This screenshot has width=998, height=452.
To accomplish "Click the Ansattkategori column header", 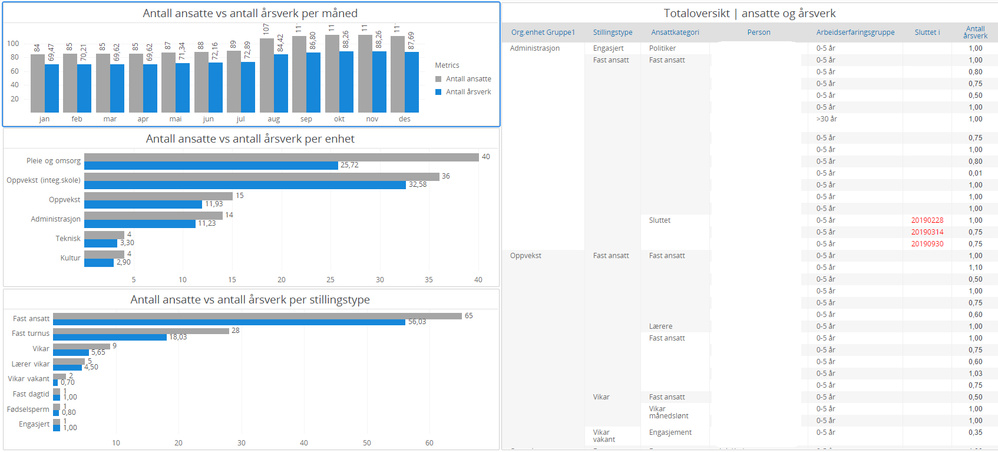I will click(671, 32).
